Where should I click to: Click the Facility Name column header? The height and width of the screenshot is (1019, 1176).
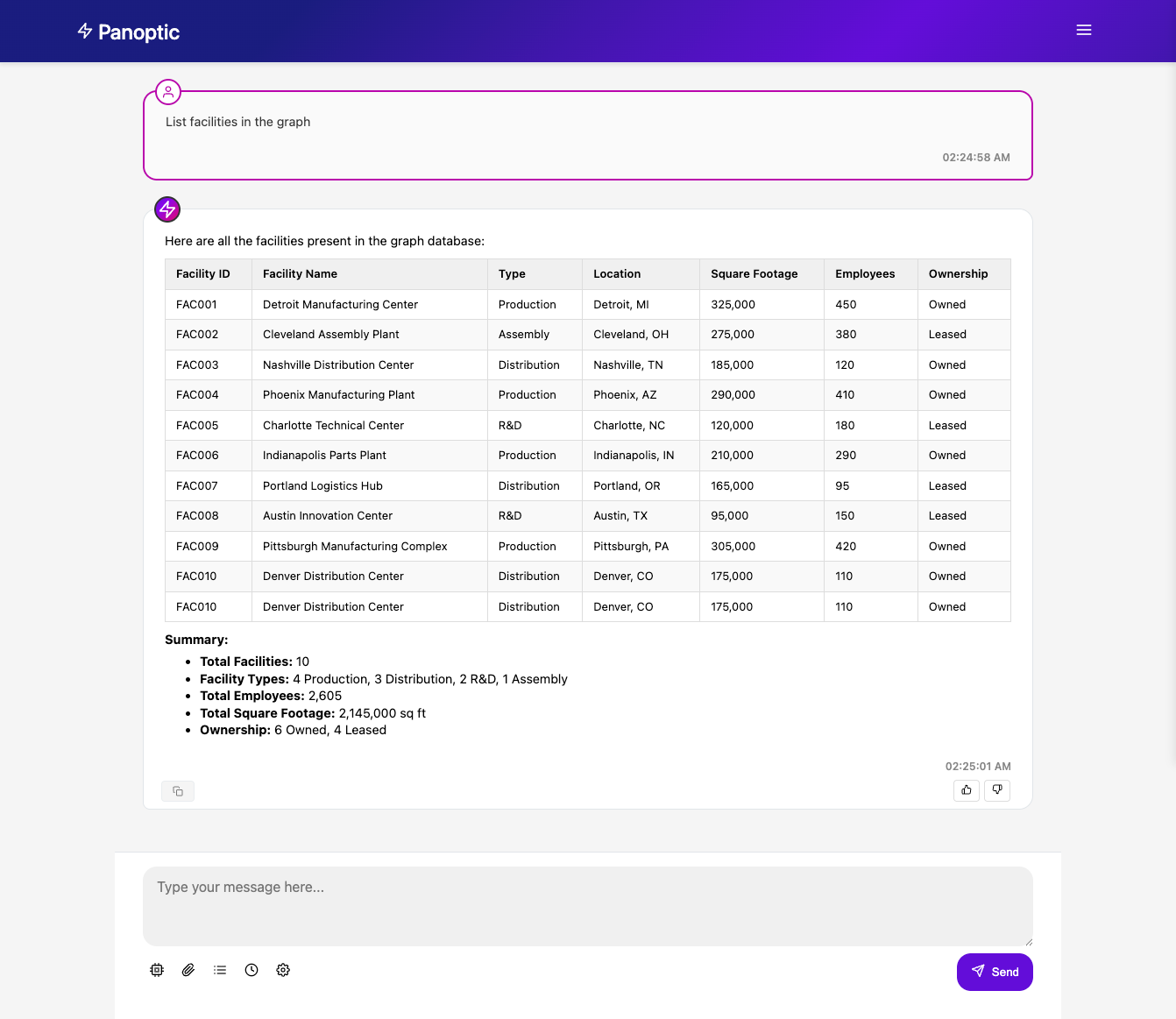300,274
